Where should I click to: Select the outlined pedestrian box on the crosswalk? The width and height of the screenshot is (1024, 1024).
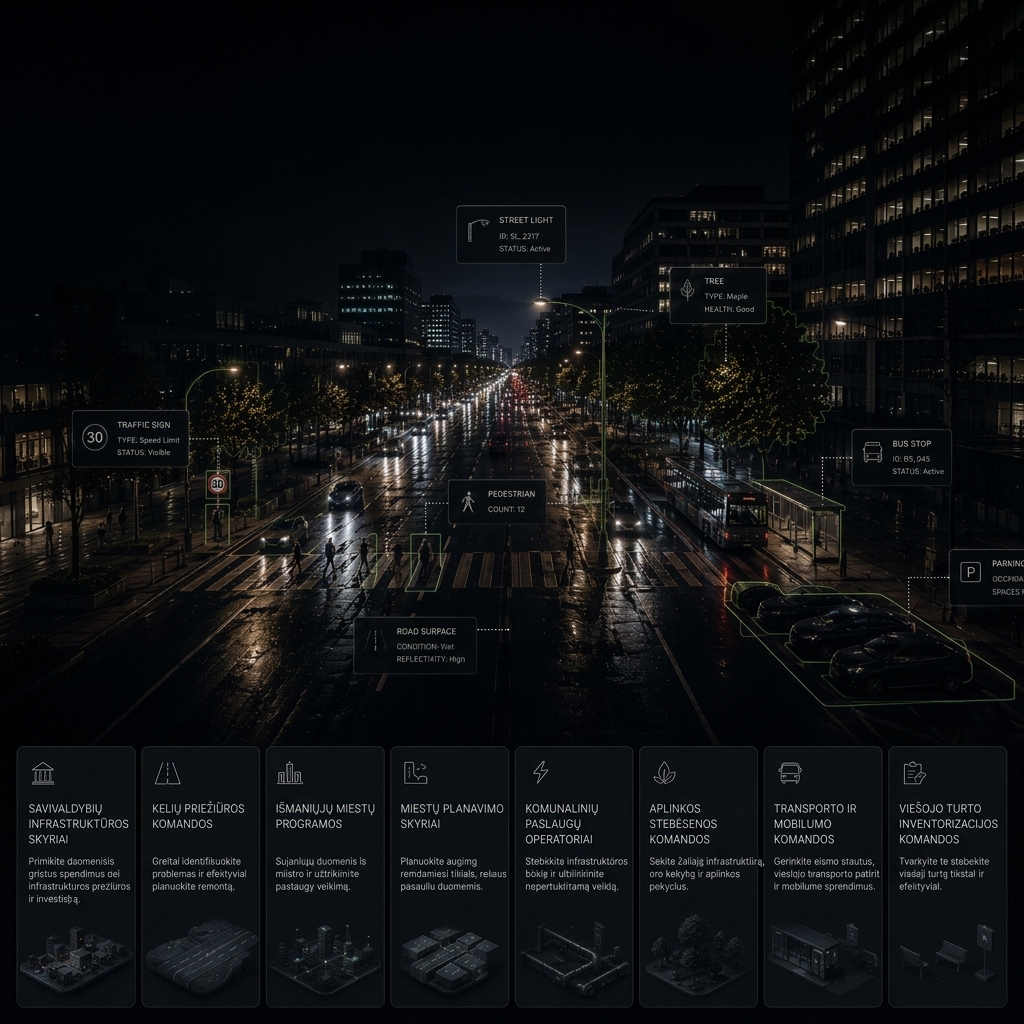click(x=424, y=562)
